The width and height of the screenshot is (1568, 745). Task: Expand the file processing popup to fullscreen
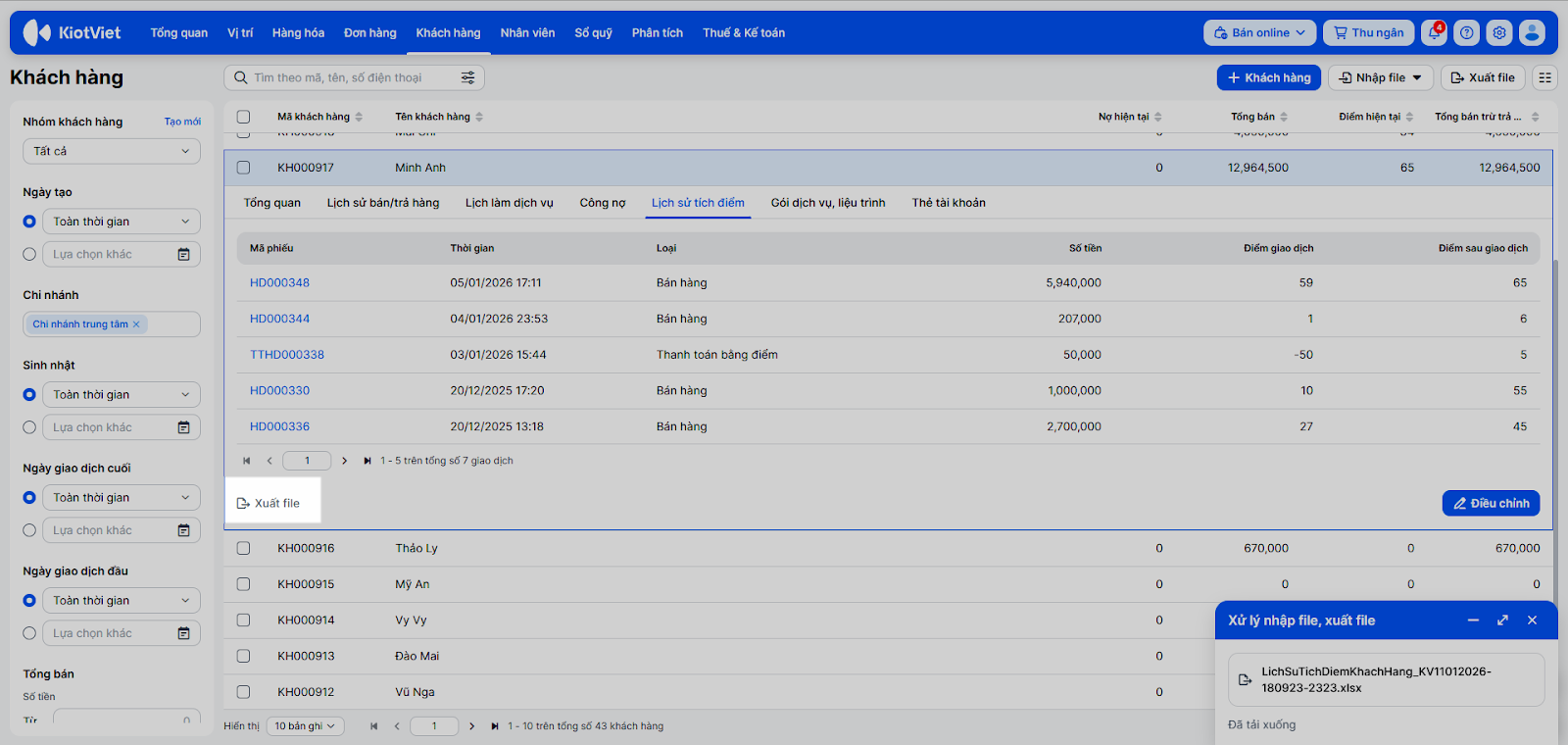click(x=1502, y=621)
